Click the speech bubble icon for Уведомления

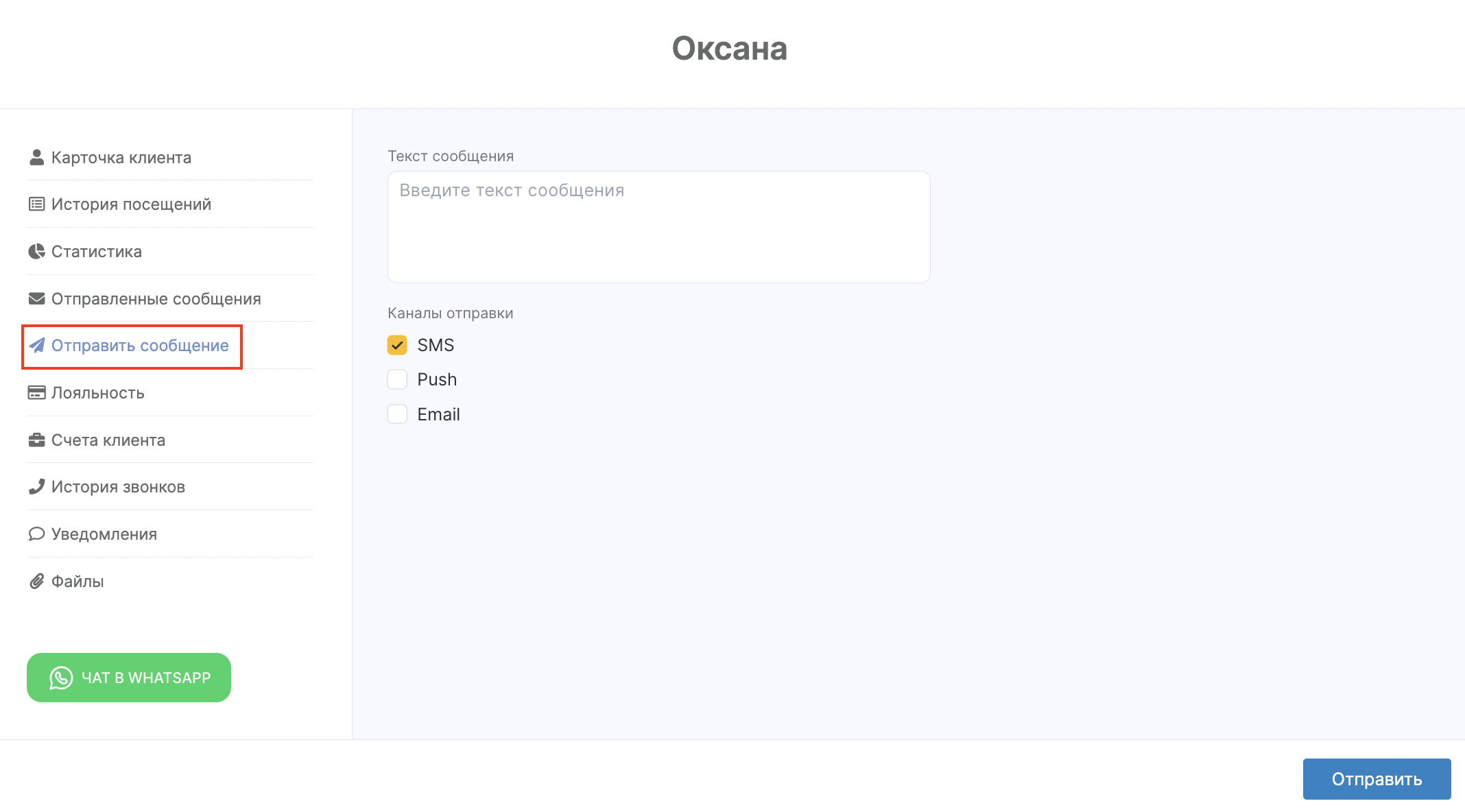[x=36, y=534]
